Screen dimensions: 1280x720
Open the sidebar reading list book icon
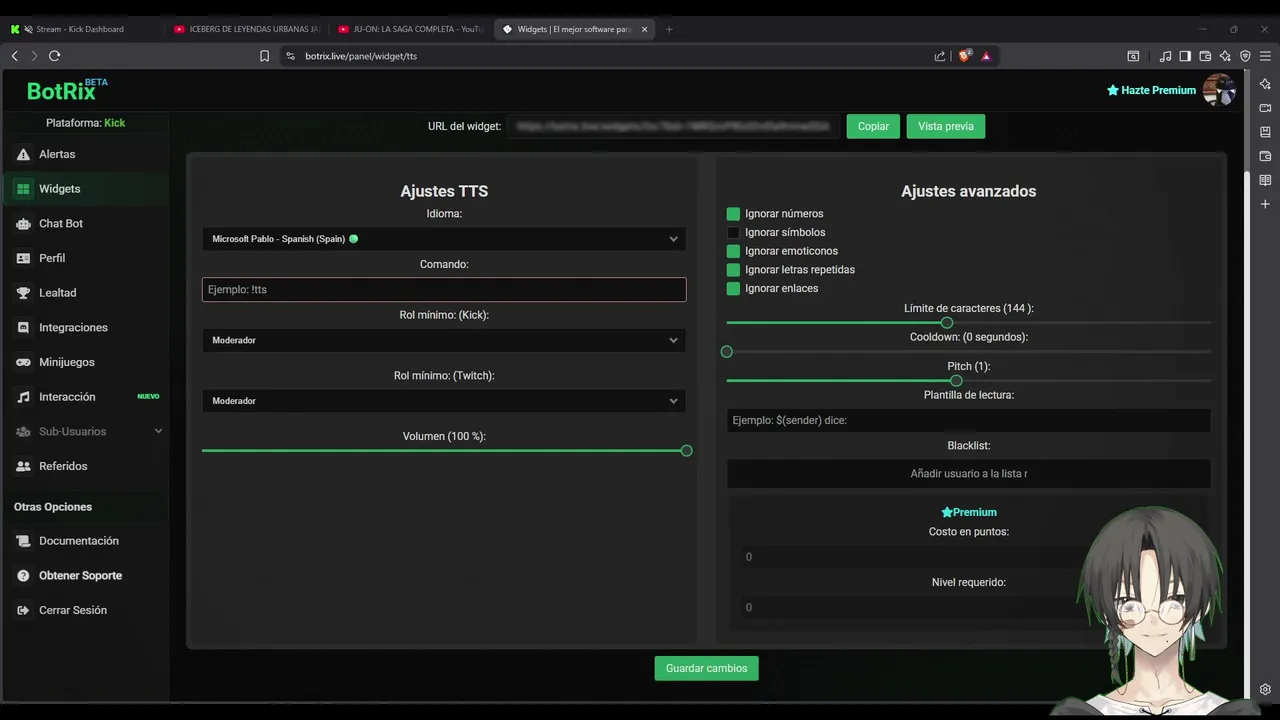[1265, 180]
